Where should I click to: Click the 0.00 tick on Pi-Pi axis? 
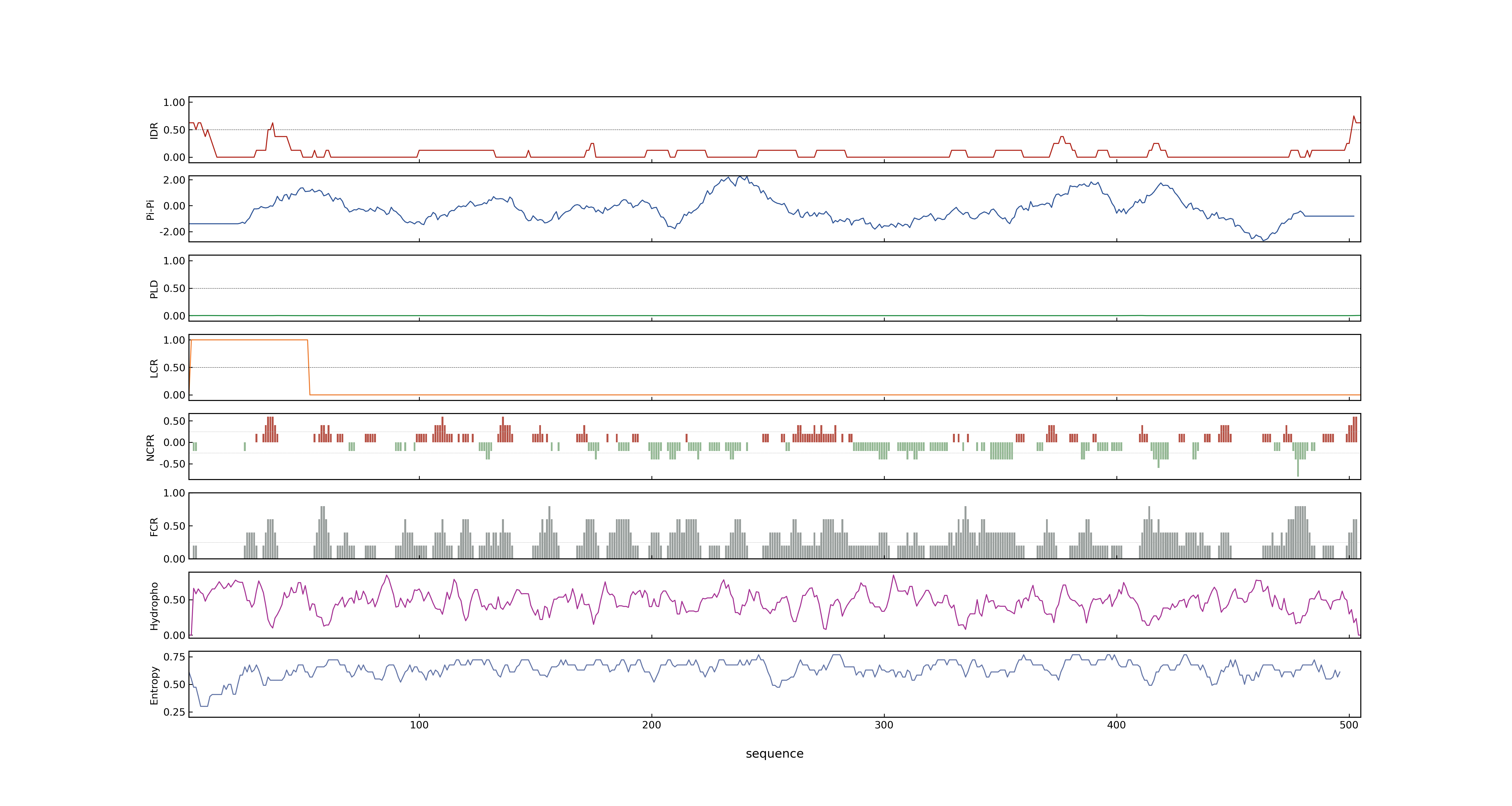174,206
